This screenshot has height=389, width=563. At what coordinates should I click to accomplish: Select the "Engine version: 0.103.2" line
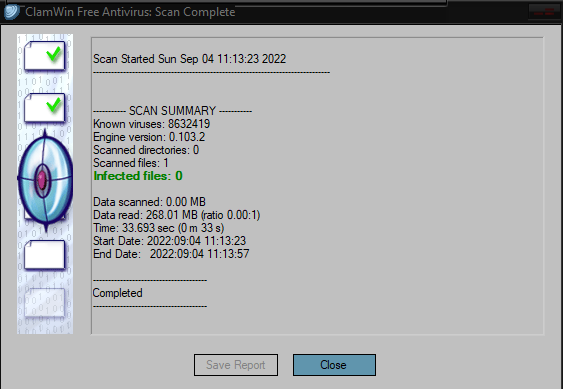pos(149,137)
